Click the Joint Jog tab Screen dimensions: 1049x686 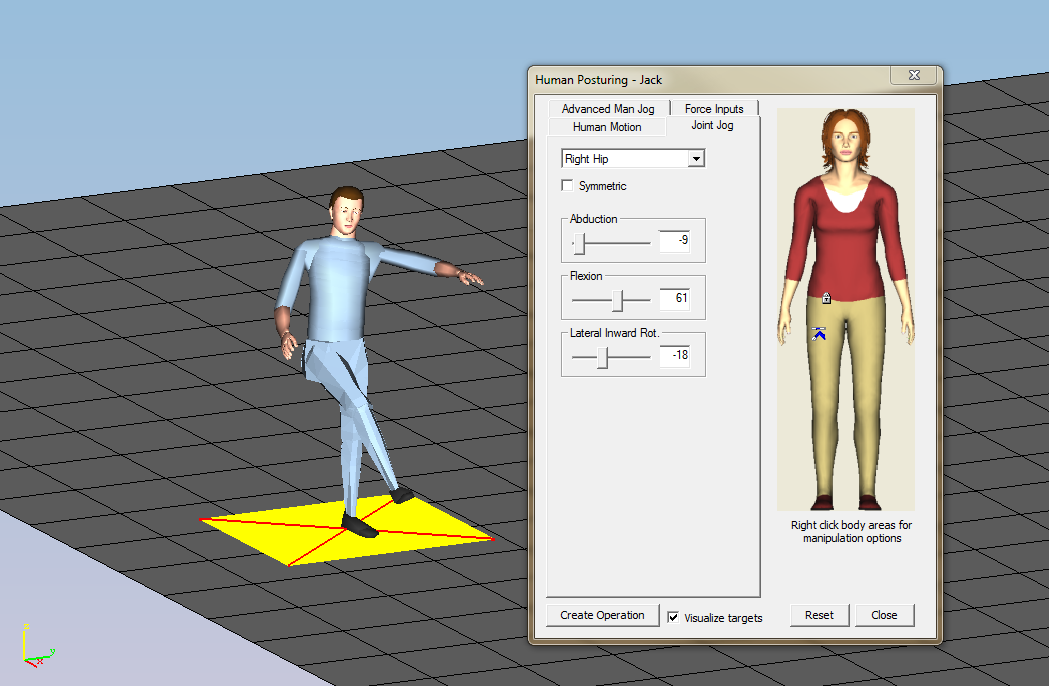[712, 125]
